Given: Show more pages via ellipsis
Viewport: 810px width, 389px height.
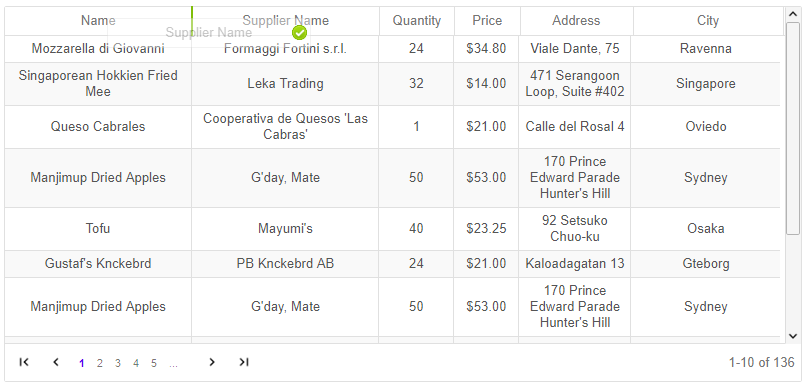Looking at the screenshot, I should pos(173,364).
